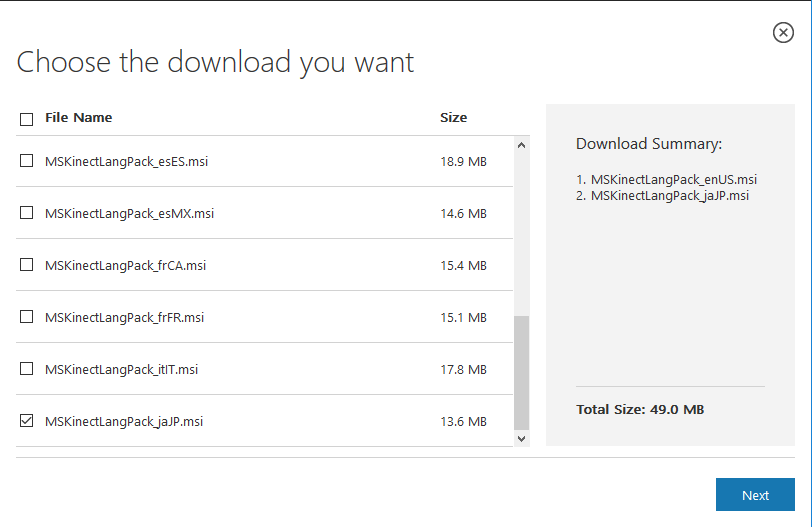The width and height of the screenshot is (812, 527).
Task: Toggle the select-all checkbox beside File Name
Action: pyautogui.click(x=26, y=119)
